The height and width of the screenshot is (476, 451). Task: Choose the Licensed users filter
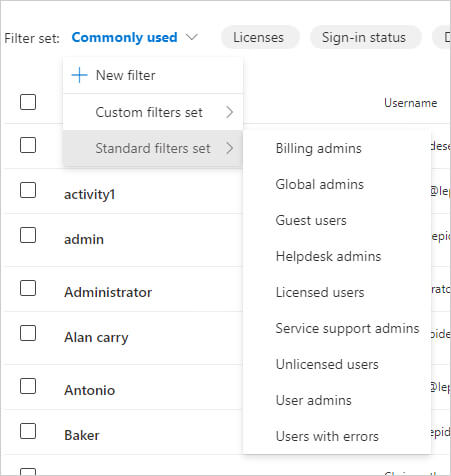click(337, 292)
